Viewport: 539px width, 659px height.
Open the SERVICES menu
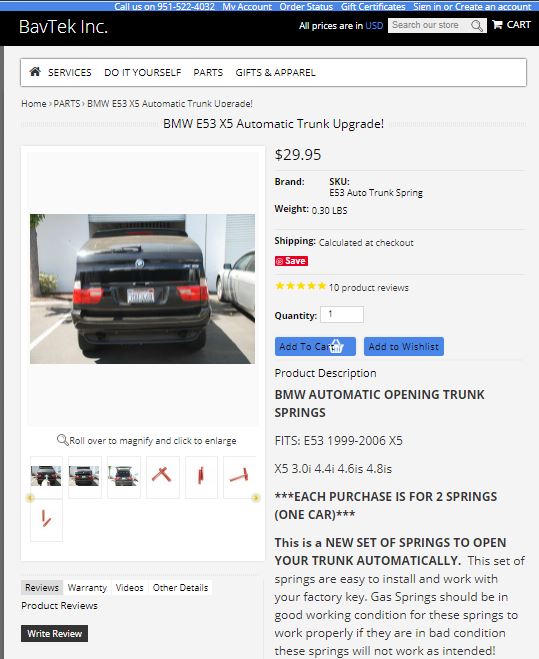pos(69,73)
